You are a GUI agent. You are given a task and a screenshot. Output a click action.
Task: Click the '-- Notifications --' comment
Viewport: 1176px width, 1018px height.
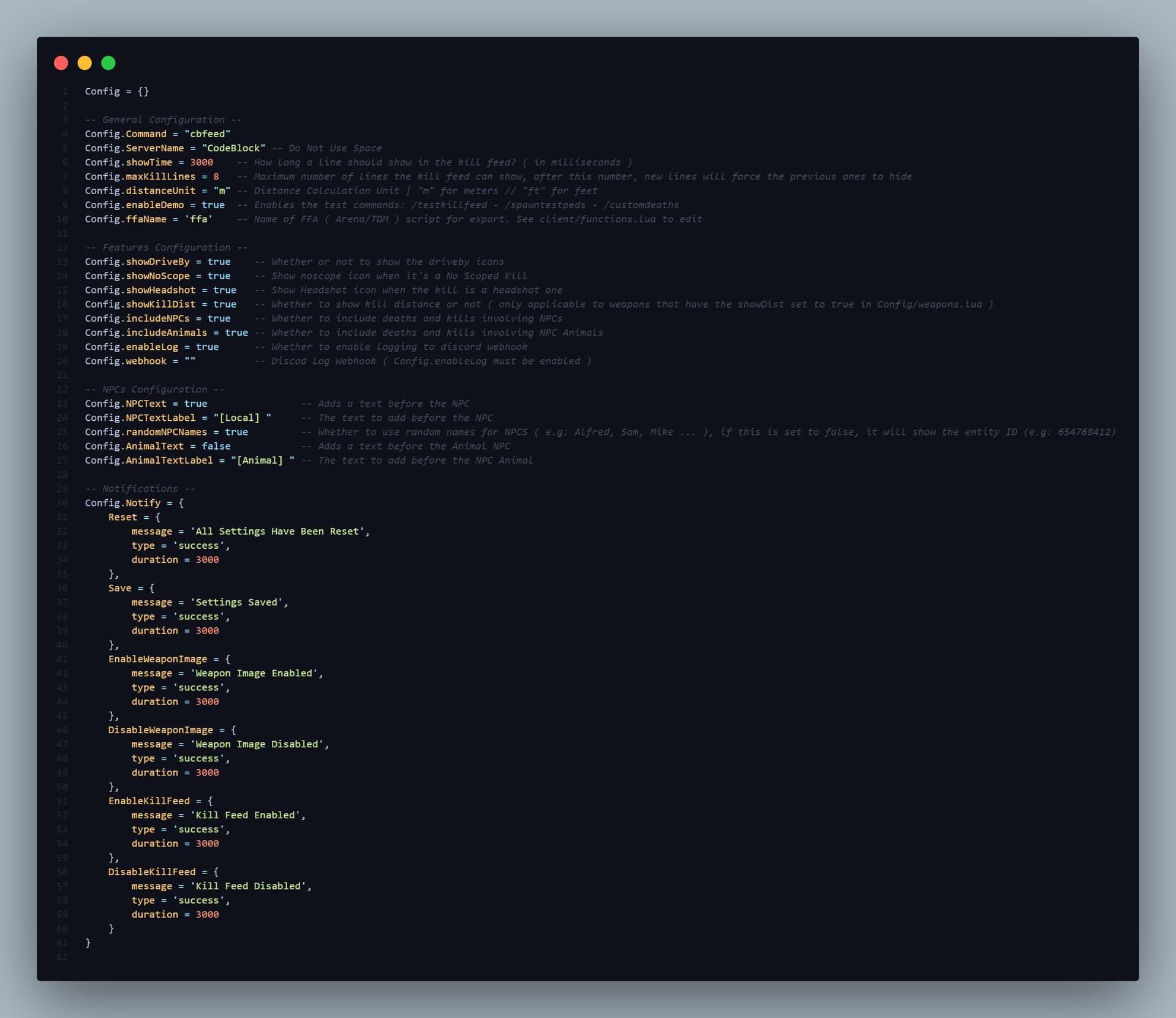coord(140,489)
